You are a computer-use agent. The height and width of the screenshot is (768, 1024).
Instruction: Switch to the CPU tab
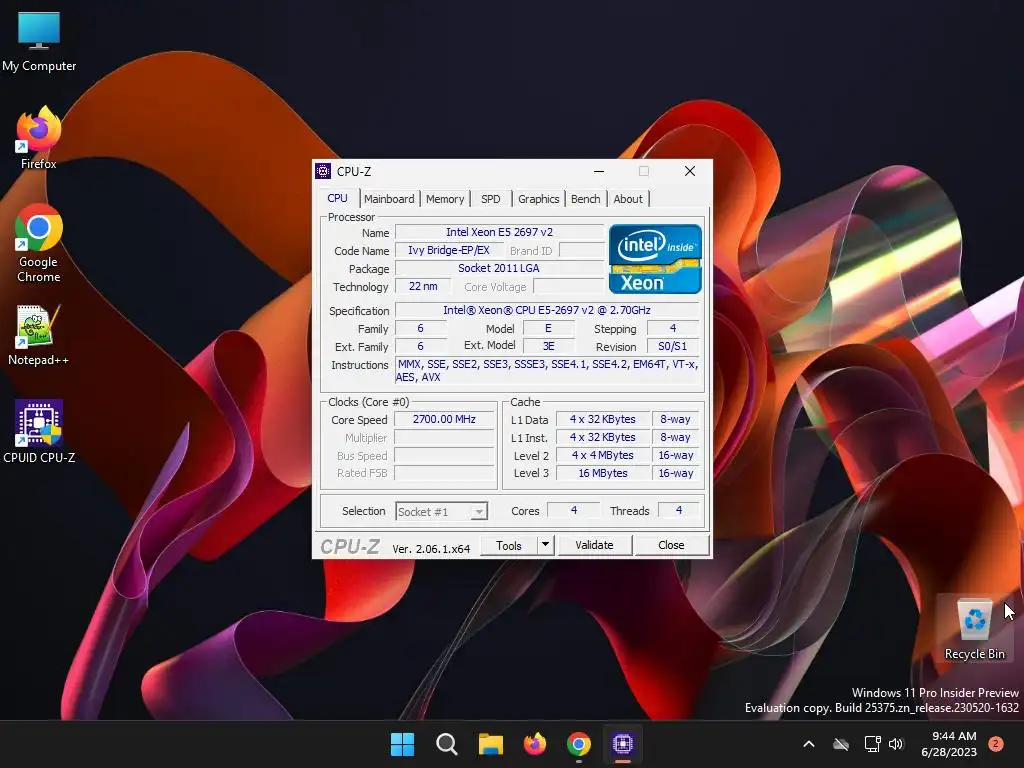[338, 198]
